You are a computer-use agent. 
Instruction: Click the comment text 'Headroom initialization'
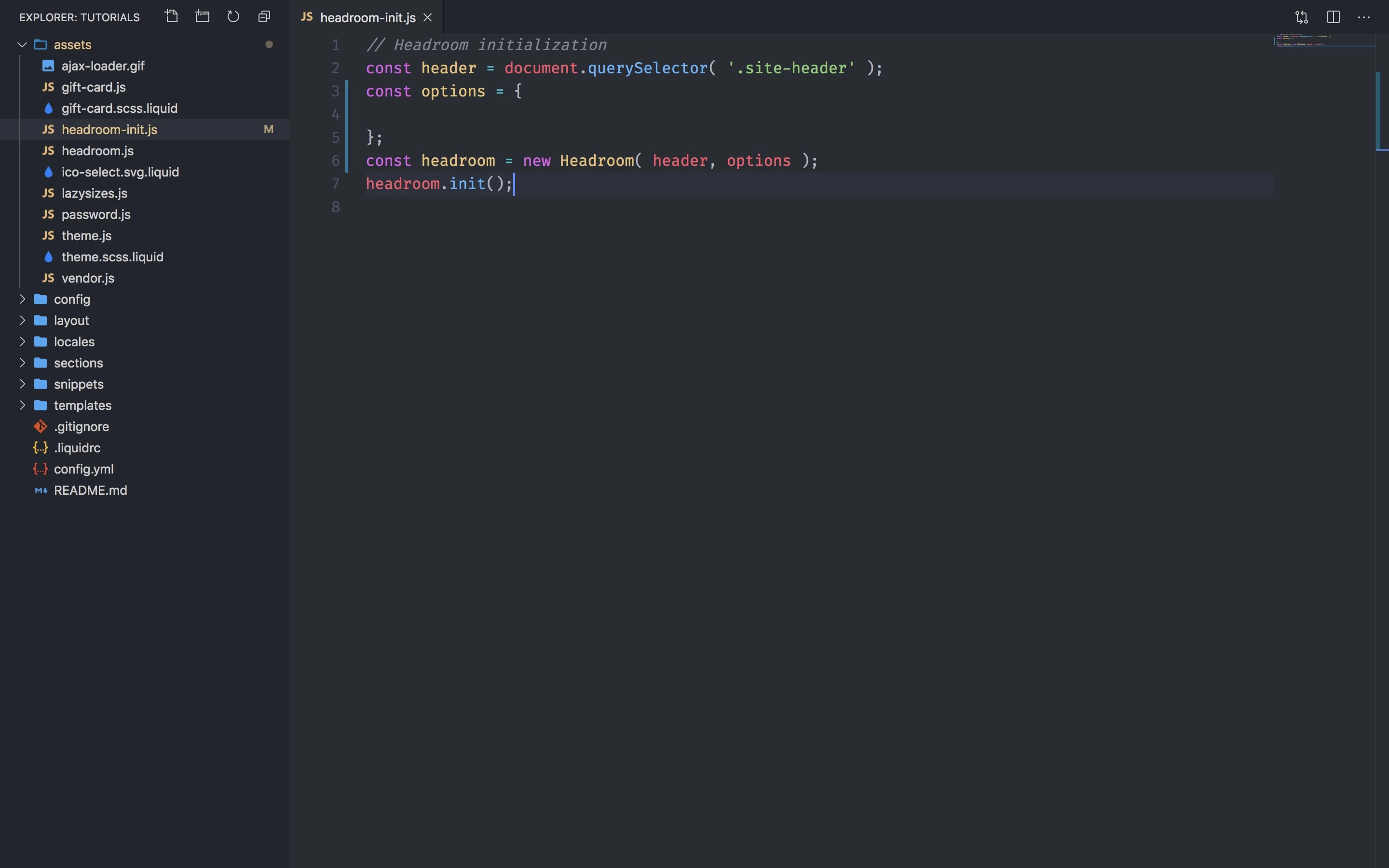[x=500, y=45]
